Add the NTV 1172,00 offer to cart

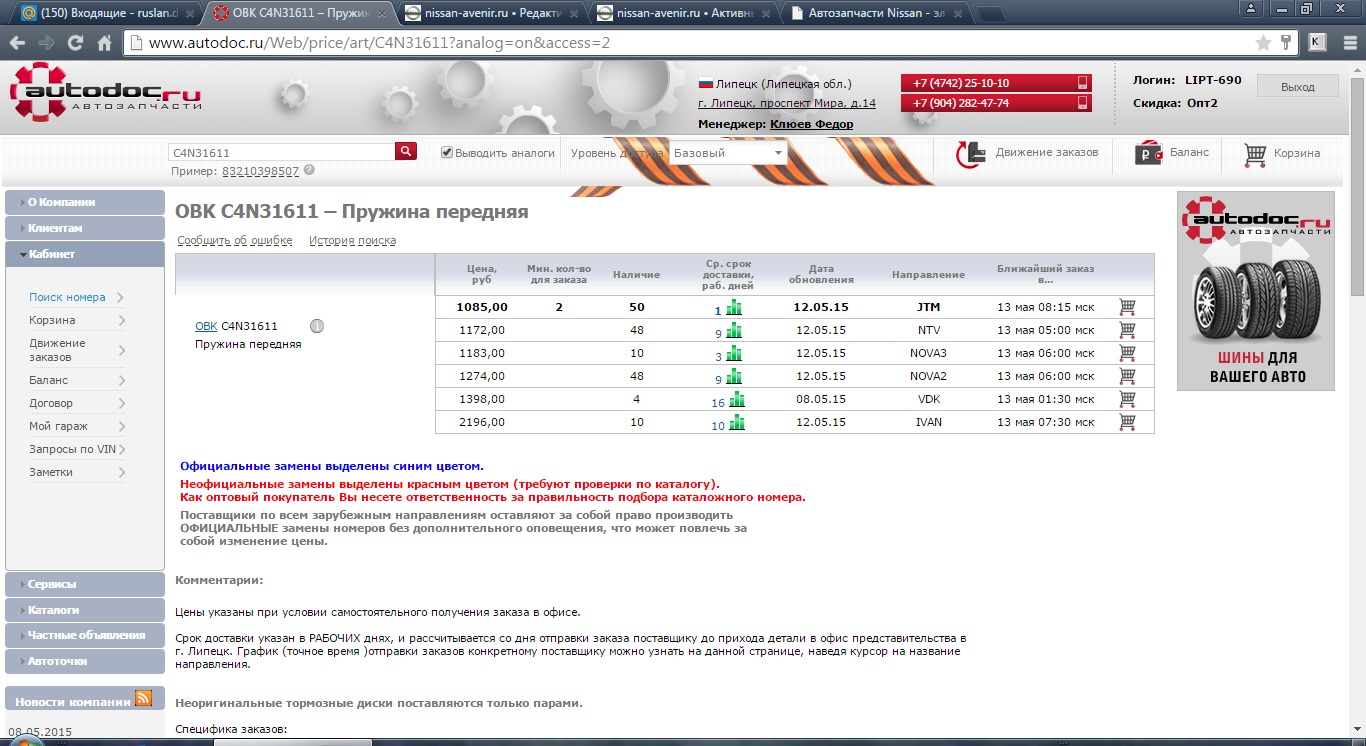tap(1127, 330)
